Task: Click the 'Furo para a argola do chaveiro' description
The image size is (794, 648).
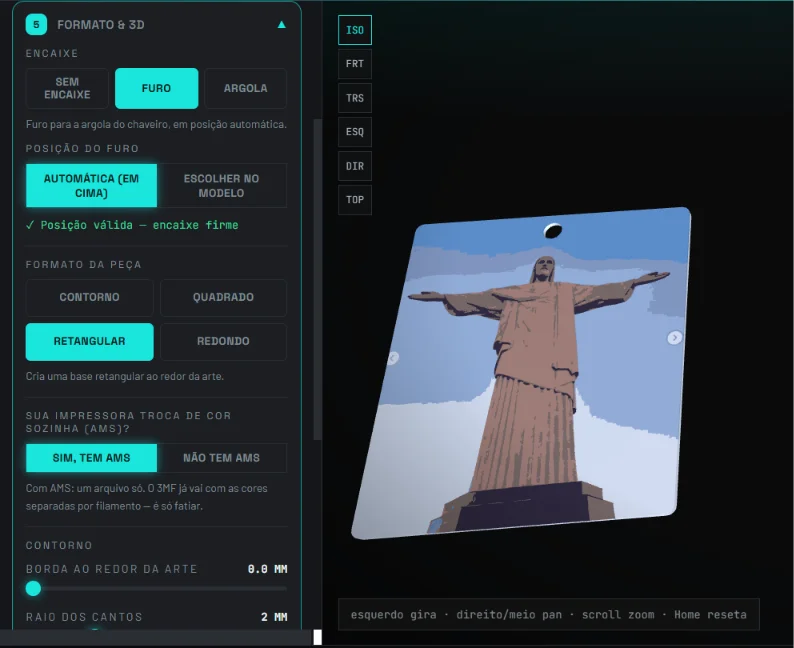Action: (156, 125)
